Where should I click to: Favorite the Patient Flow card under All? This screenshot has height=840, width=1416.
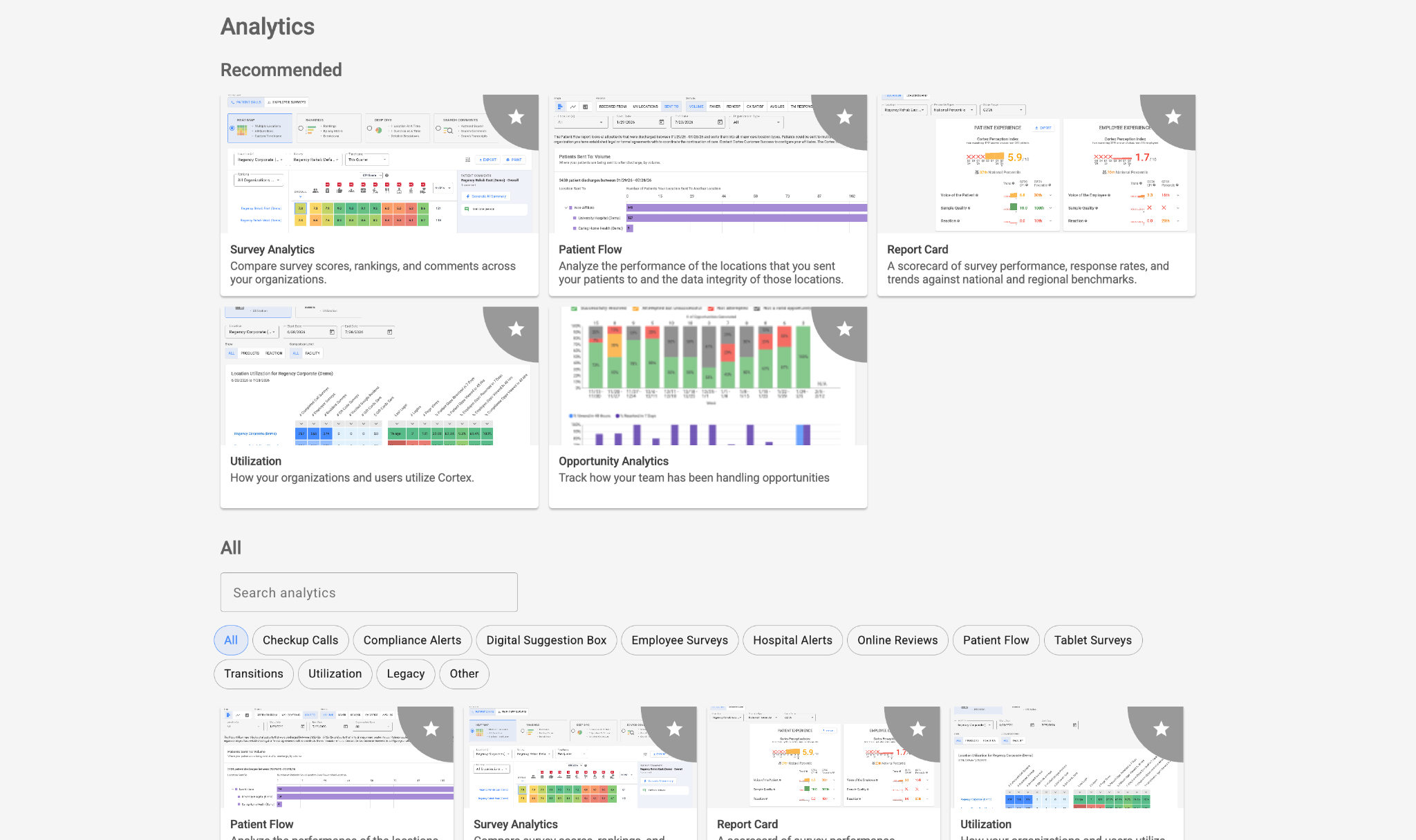(431, 729)
